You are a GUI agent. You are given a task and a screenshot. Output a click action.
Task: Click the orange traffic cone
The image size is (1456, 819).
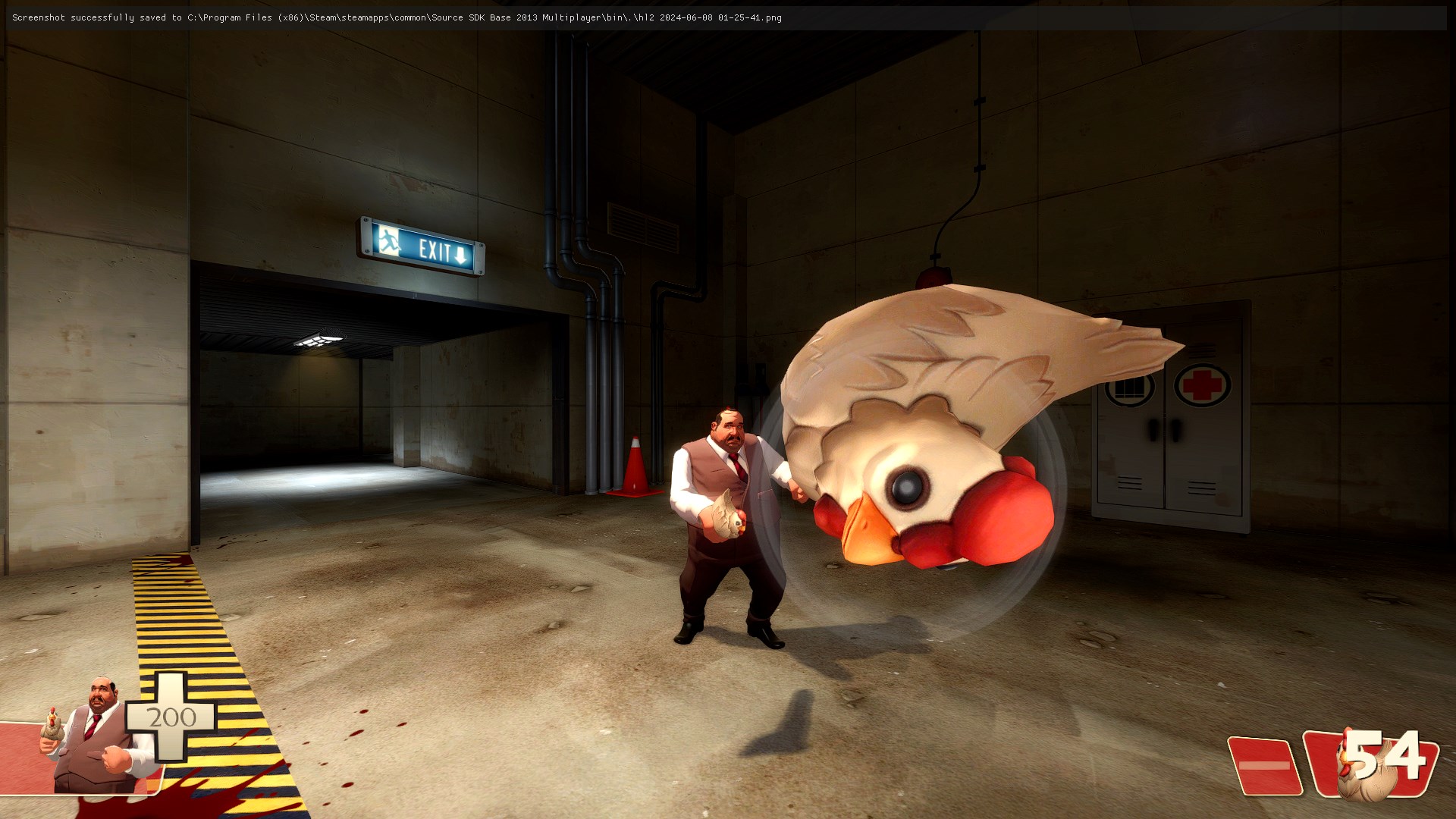pyautogui.click(x=635, y=467)
